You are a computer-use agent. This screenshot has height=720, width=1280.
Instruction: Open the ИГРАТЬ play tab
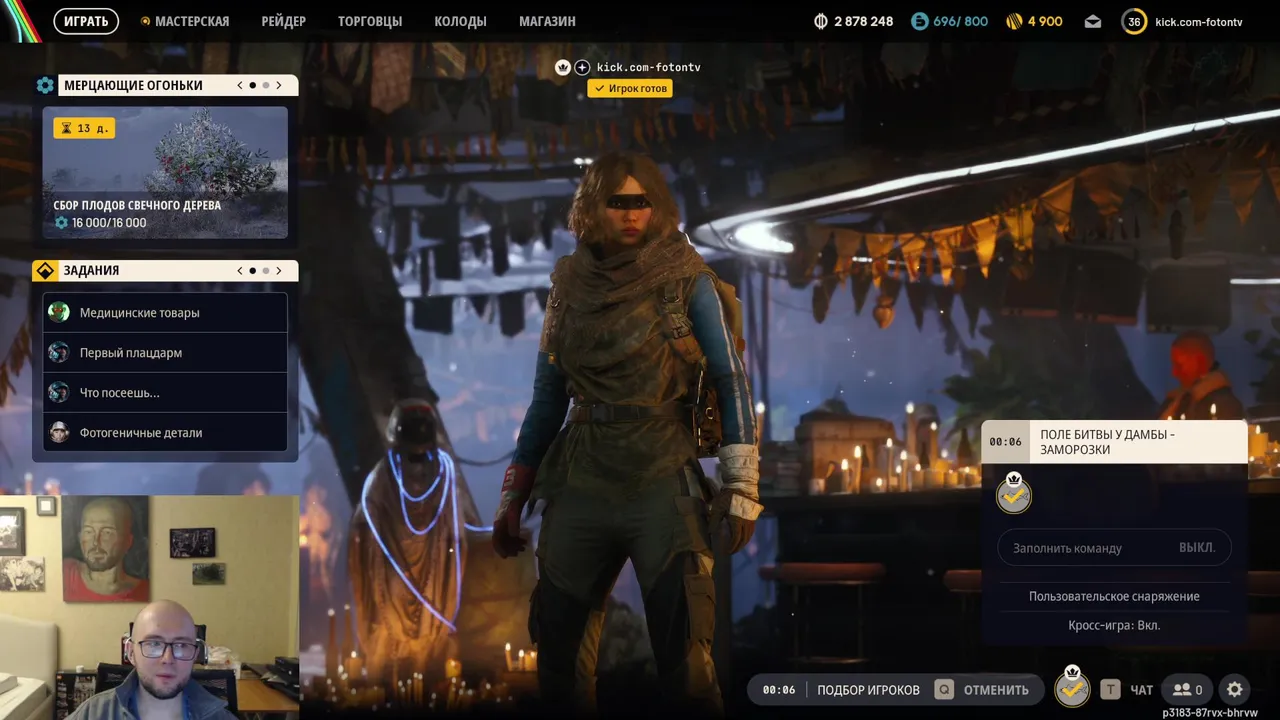[x=86, y=21]
